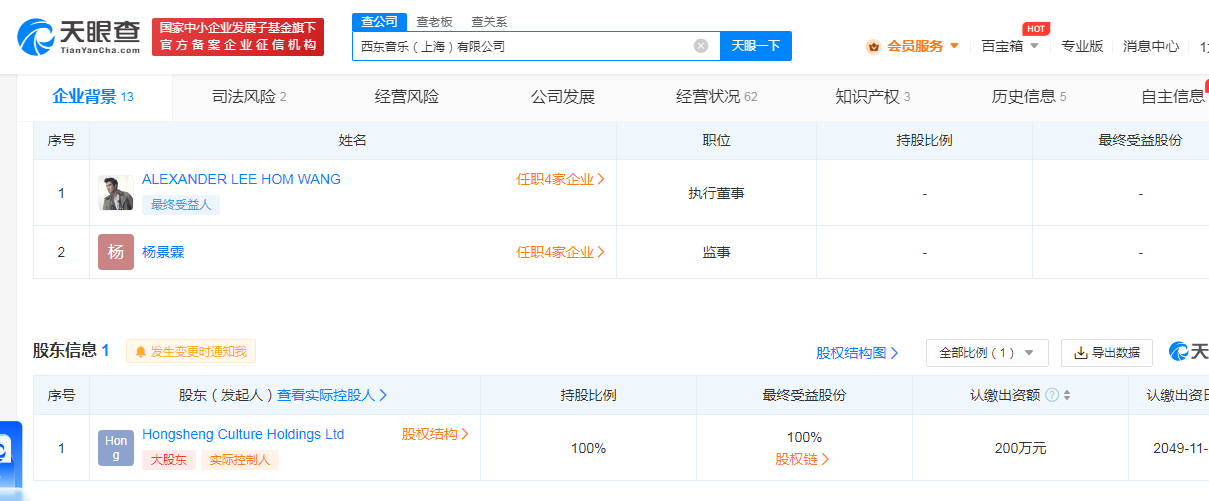
Task: Click the 发生变更时通知我 button
Action: (x=191, y=352)
